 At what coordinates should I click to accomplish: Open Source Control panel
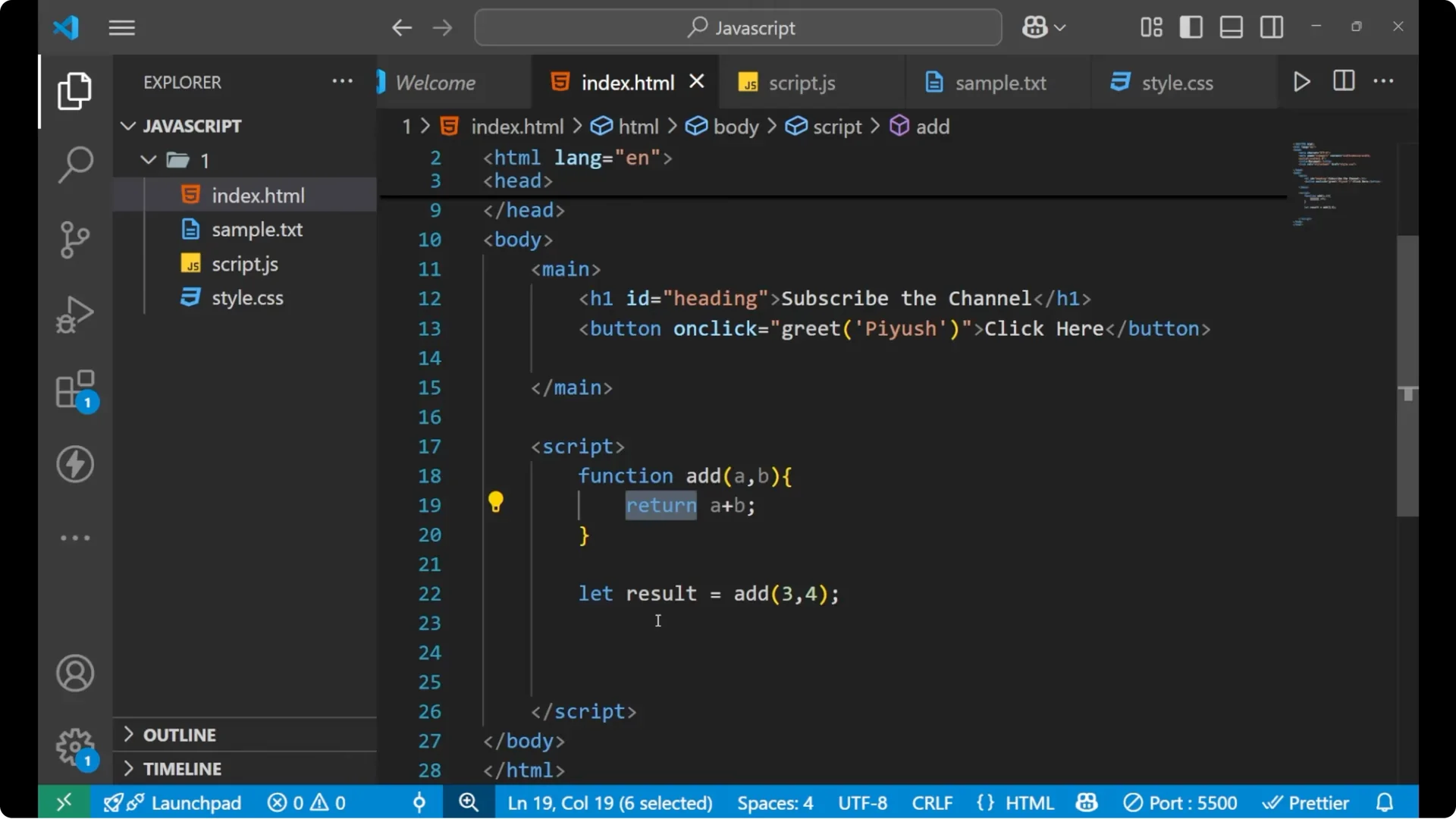tap(74, 240)
